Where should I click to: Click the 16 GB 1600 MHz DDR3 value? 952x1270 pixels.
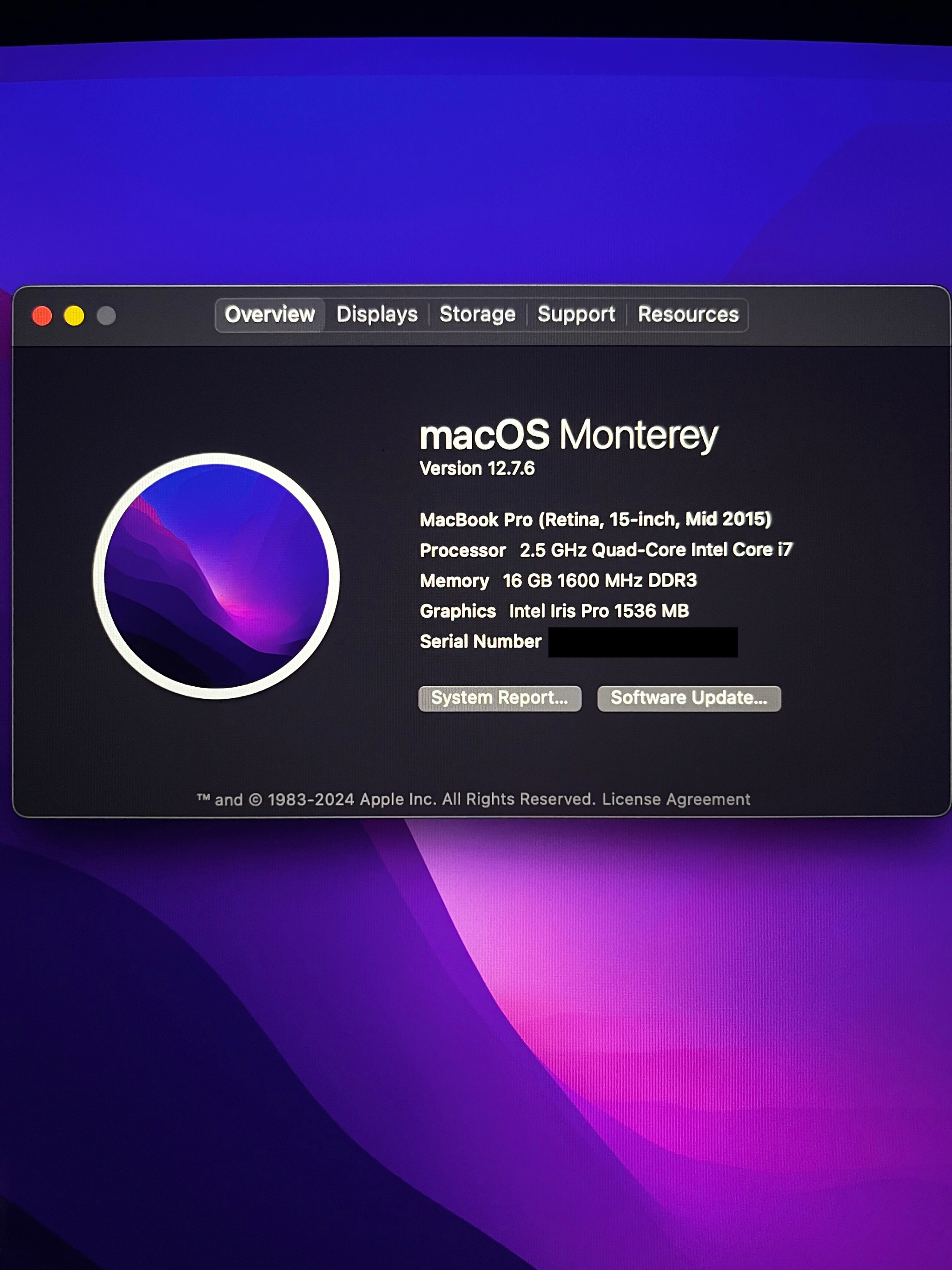click(x=600, y=581)
